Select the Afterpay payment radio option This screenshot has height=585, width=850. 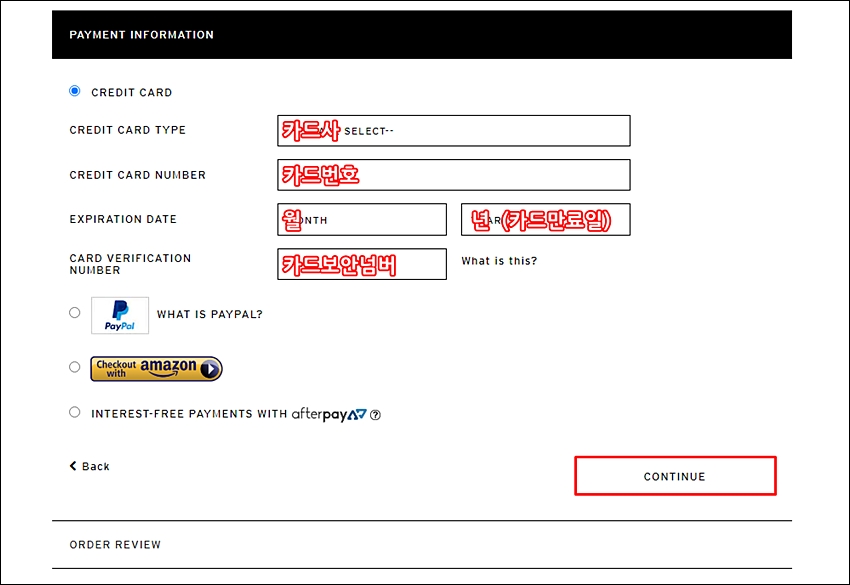tap(75, 413)
